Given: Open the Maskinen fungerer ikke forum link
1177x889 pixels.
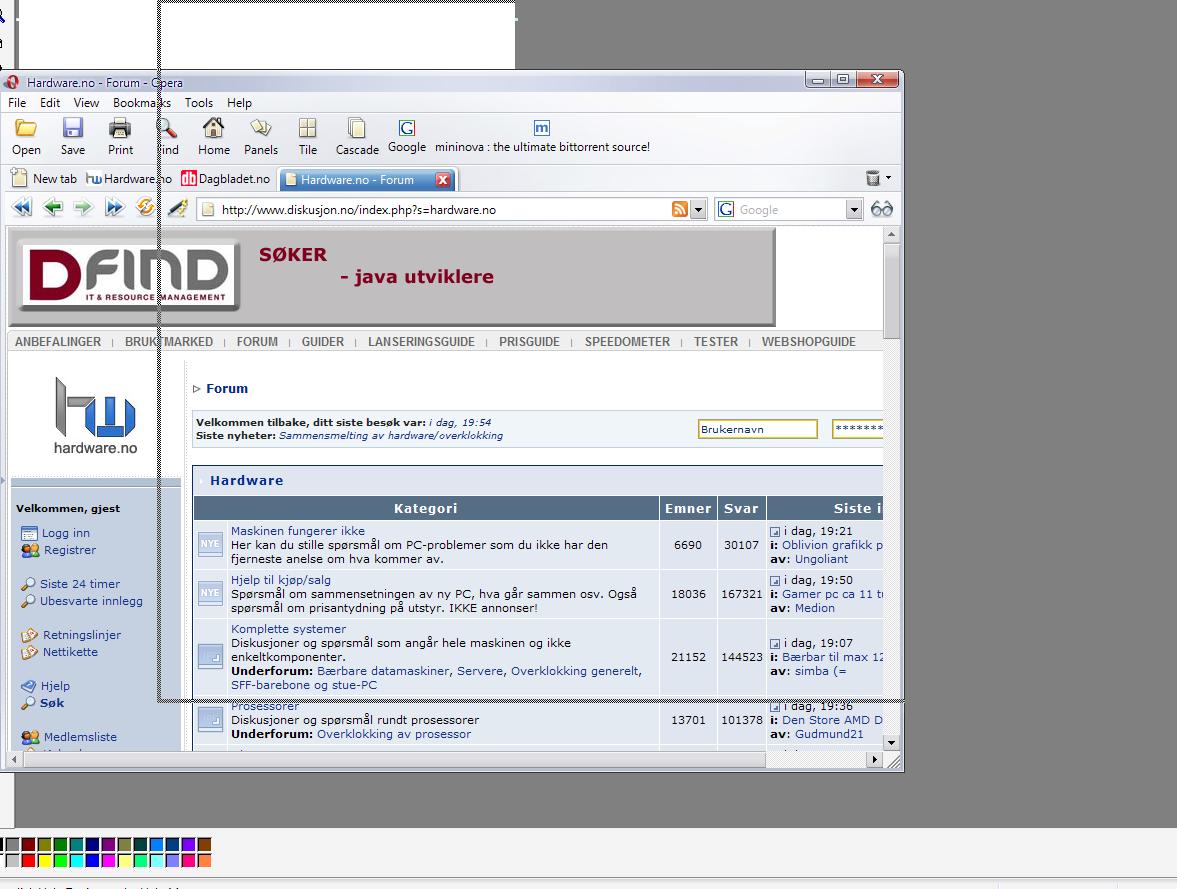Looking at the screenshot, I should pyautogui.click(x=297, y=531).
